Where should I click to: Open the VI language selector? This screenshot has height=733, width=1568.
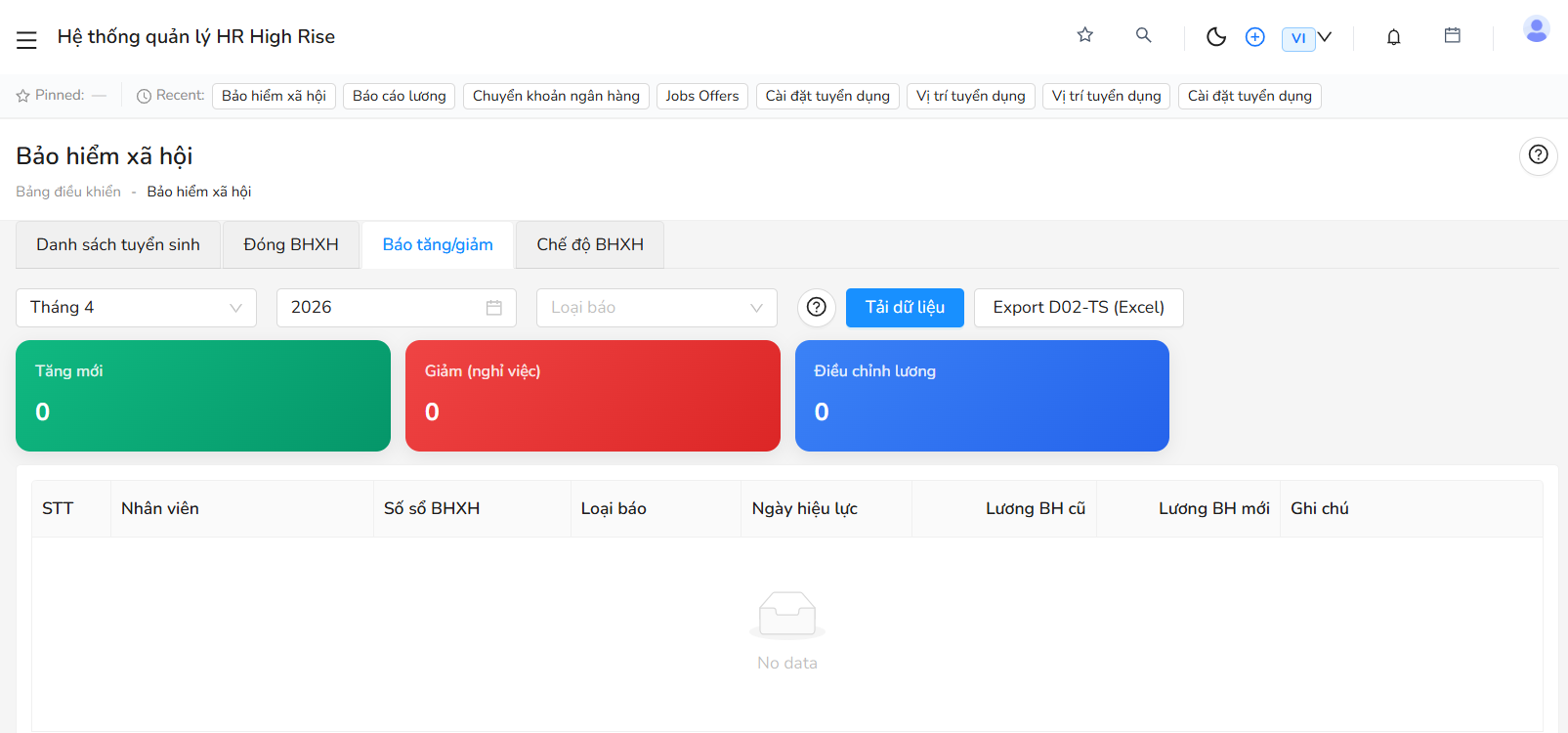pos(1306,38)
